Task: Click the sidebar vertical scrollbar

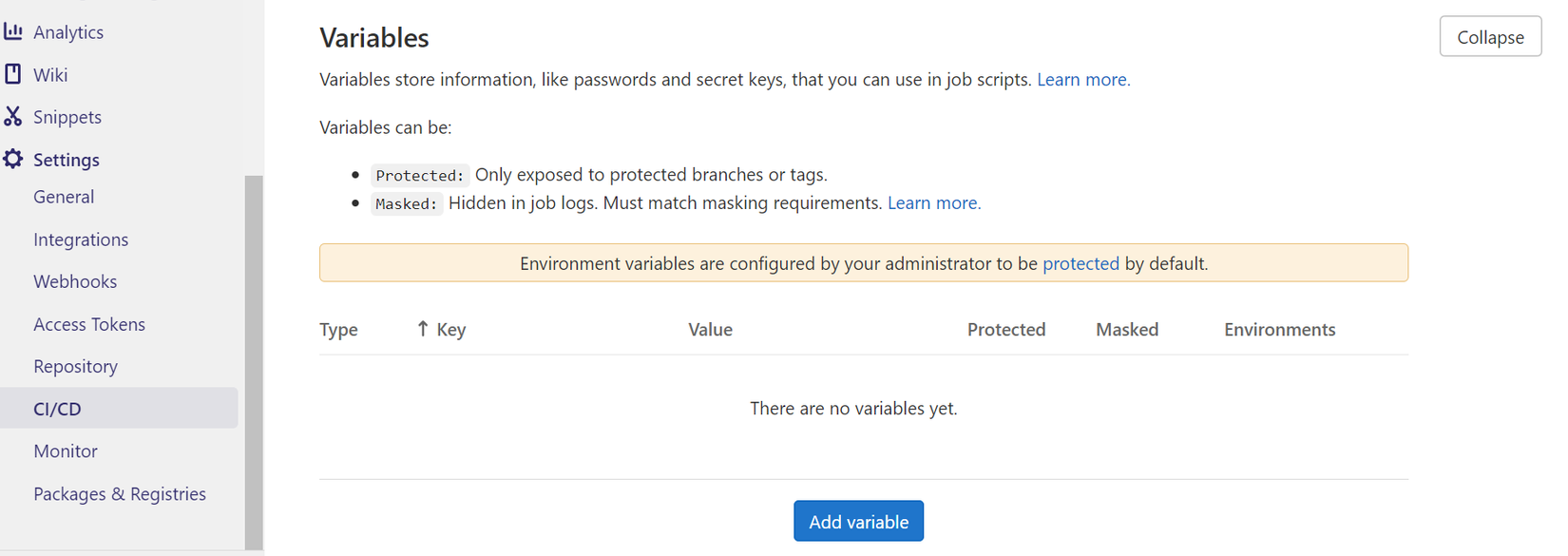Action: (x=254, y=361)
